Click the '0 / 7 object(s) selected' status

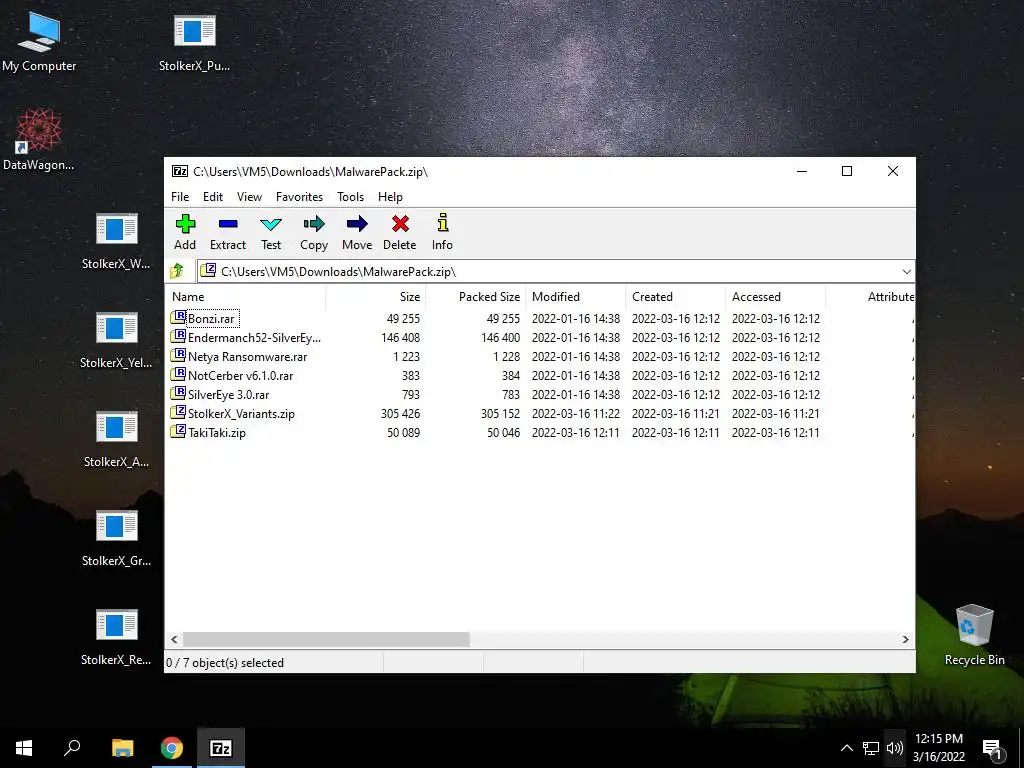point(225,662)
